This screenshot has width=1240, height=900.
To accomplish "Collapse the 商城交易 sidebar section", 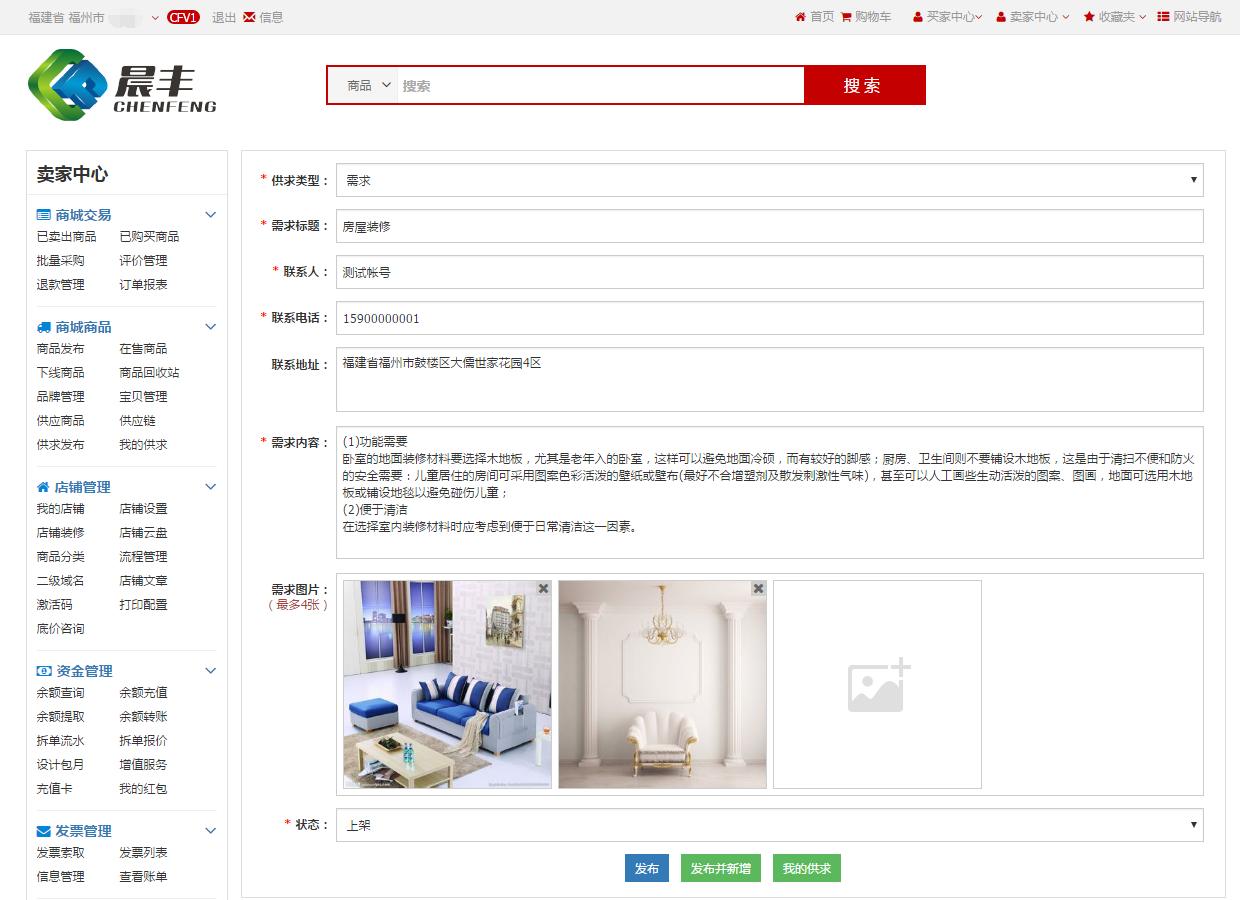I will tap(211, 215).
